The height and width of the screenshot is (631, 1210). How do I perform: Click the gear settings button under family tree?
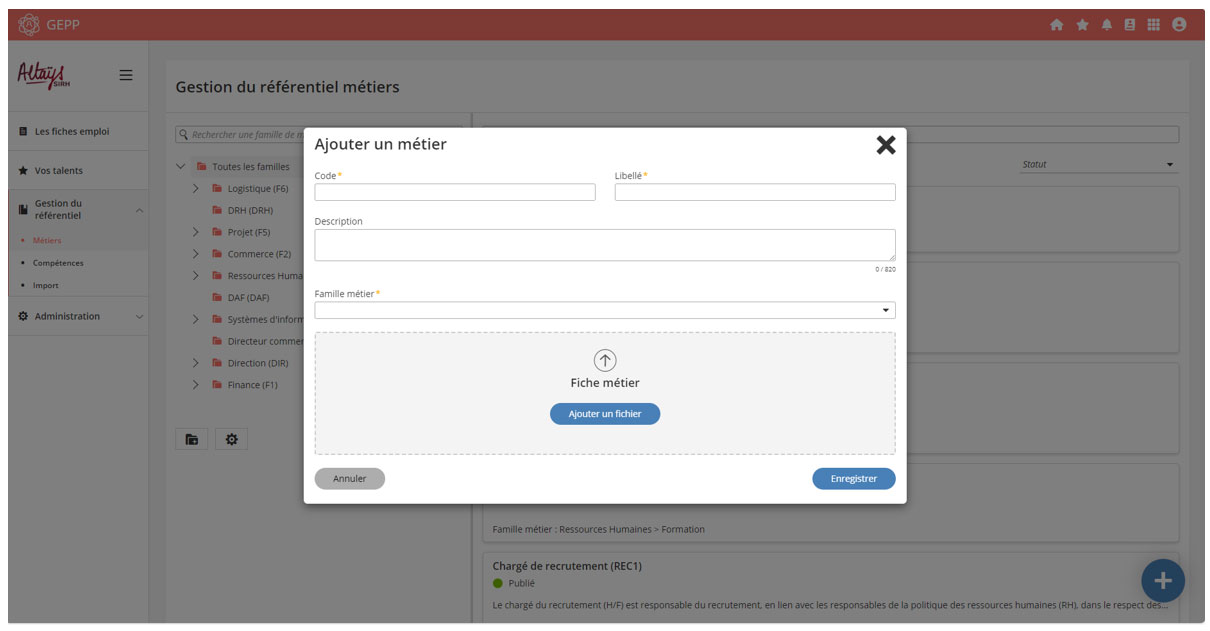click(x=231, y=439)
